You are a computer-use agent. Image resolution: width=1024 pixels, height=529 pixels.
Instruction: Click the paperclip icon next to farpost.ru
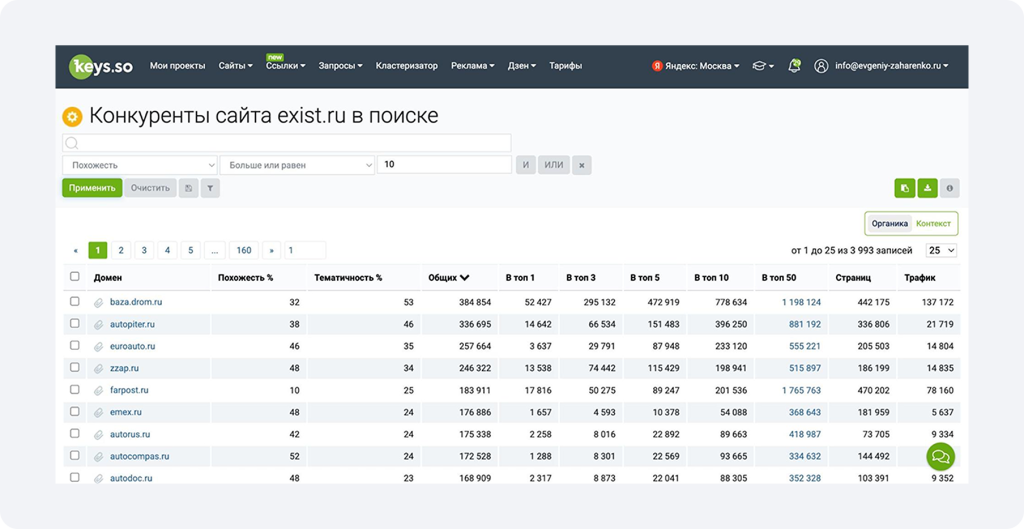tap(99, 391)
